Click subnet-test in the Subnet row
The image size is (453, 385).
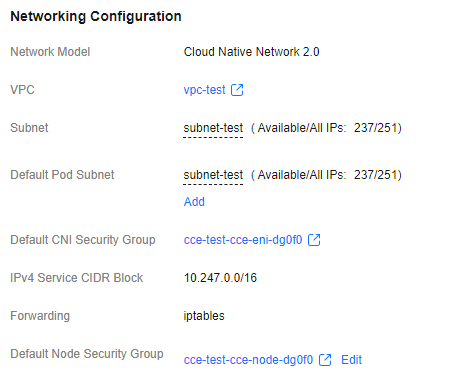[213, 128]
